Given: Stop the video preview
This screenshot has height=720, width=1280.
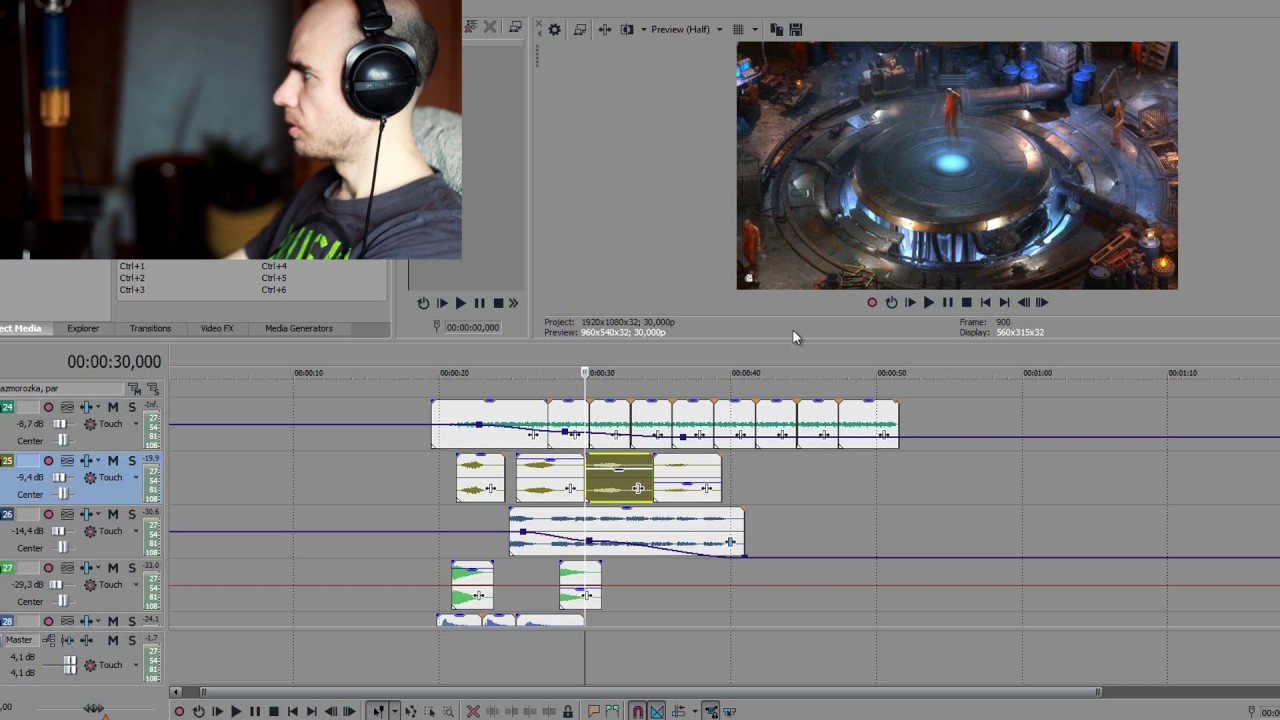Looking at the screenshot, I should tap(966, 302).
